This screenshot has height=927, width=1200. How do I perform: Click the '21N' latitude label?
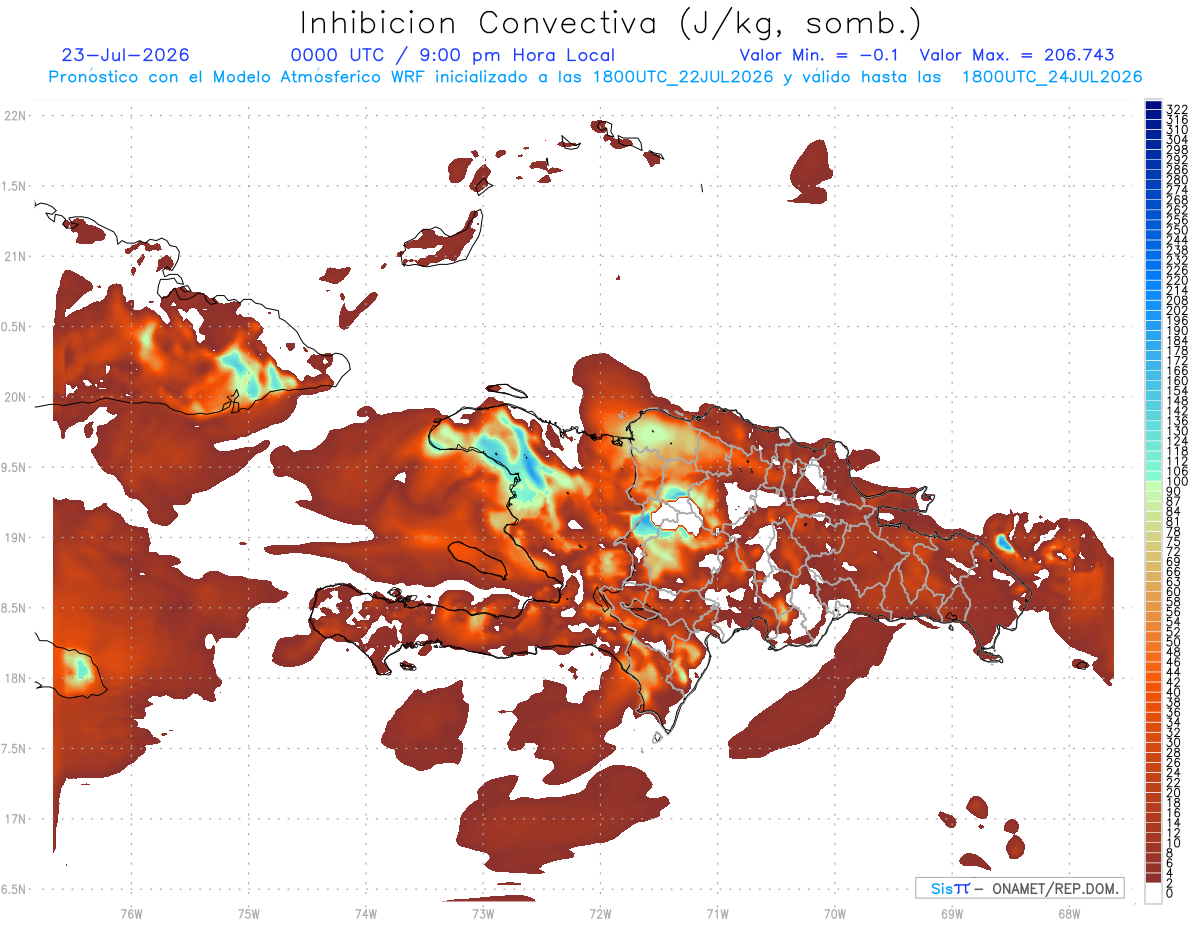point(15,256)
